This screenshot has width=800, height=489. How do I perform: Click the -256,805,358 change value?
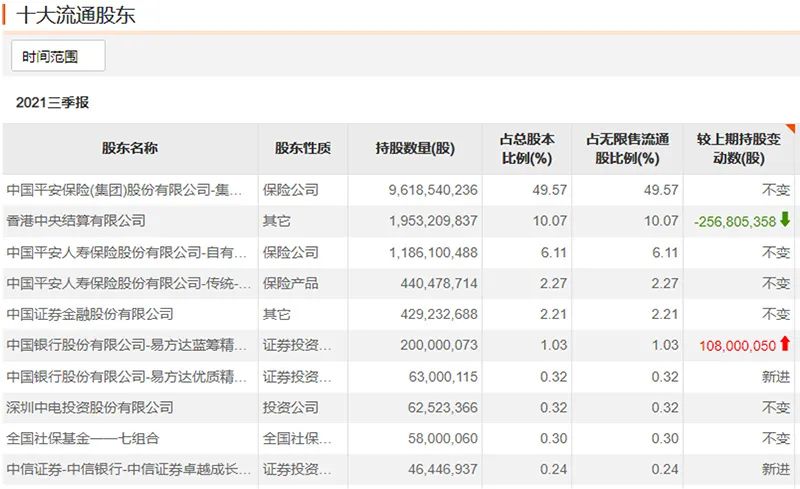734,222
